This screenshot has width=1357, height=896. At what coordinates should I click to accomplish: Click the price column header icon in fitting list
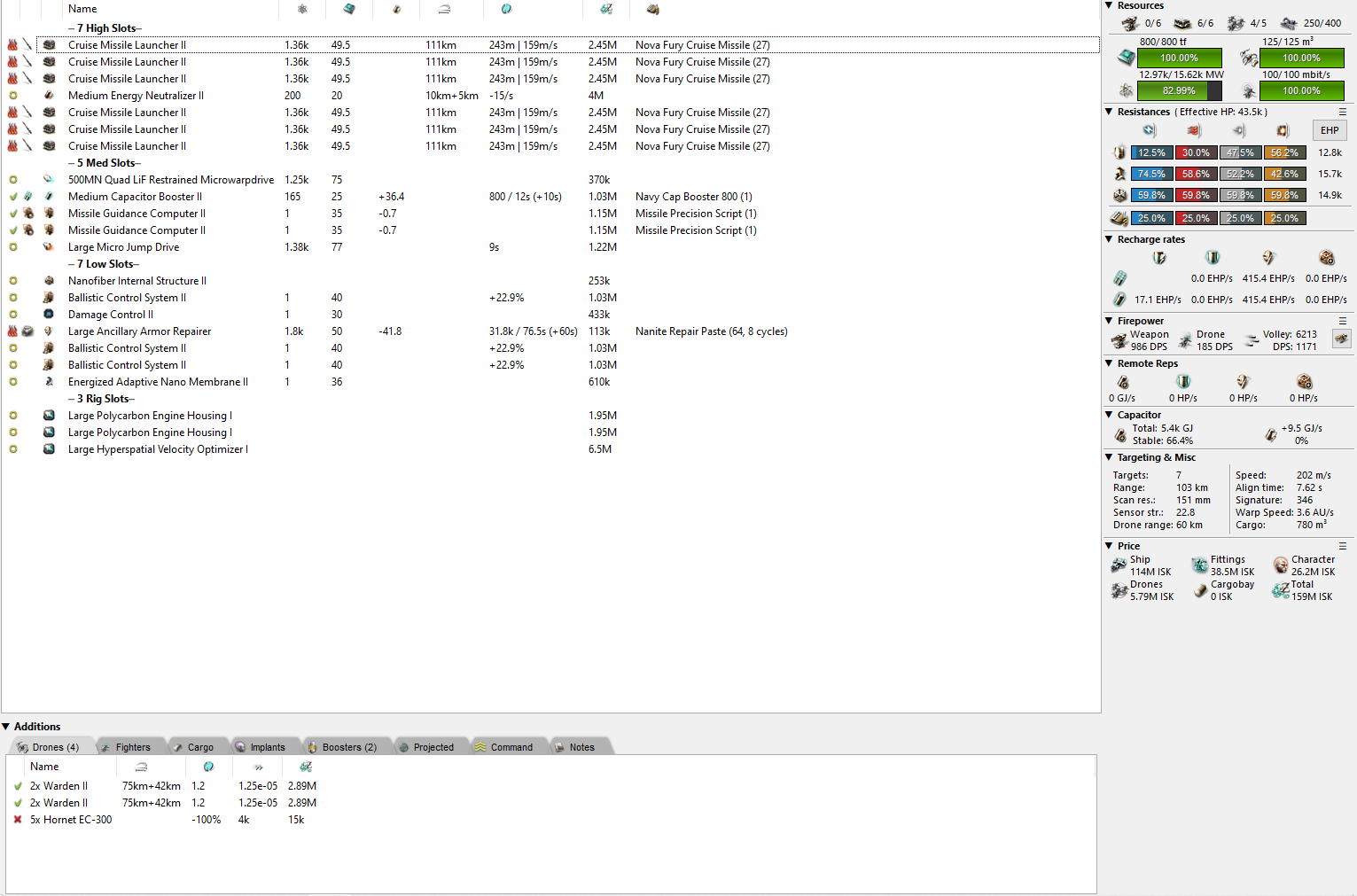click(x=606, y=9)
